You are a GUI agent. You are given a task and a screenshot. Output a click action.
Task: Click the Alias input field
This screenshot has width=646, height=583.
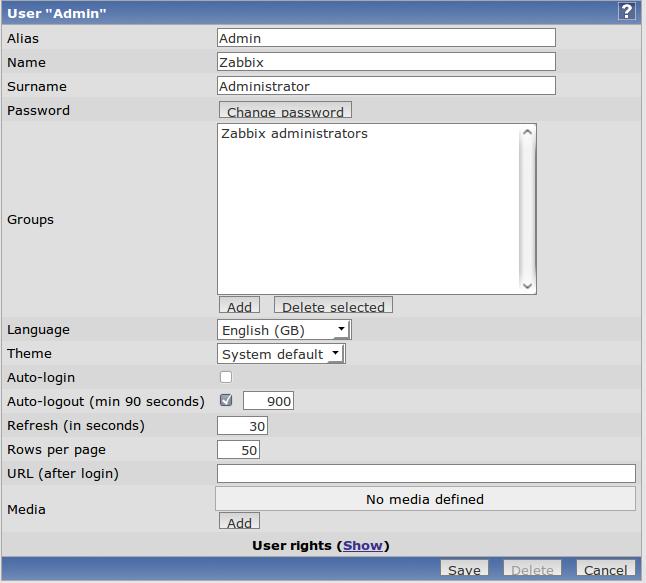pos(385,38)
